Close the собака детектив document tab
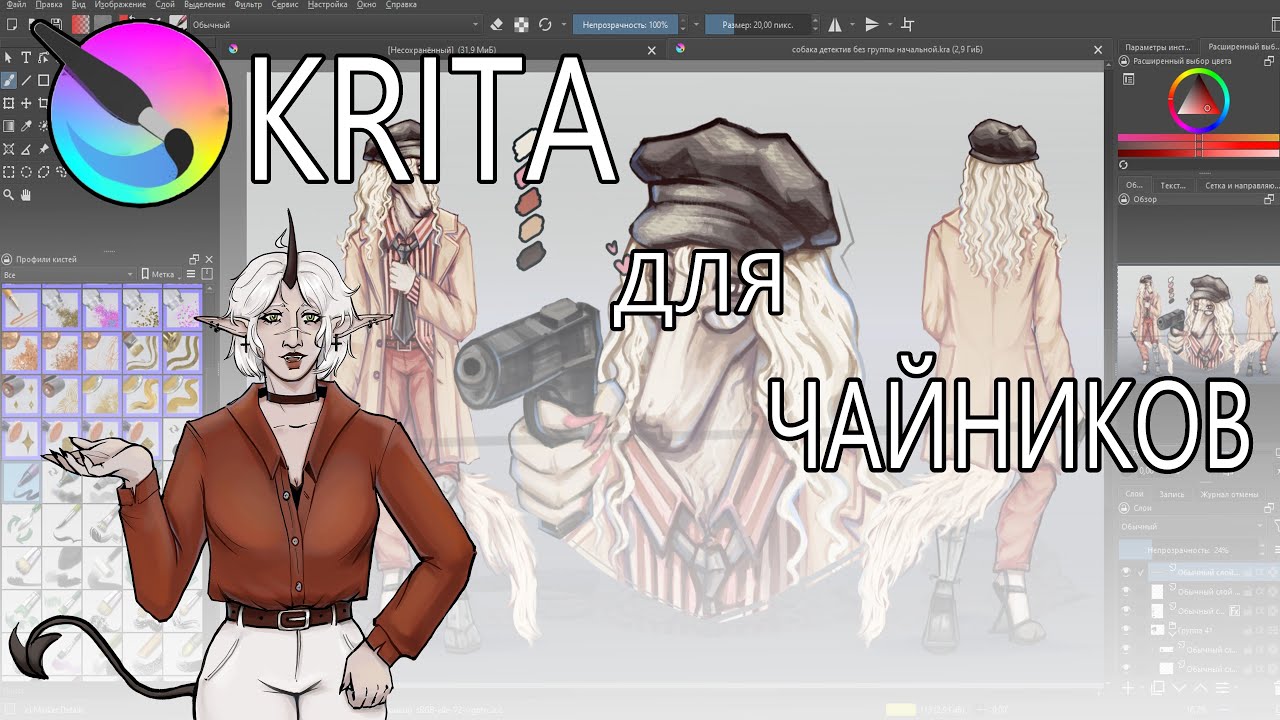This screenshot has height=720, width=1280. [x=1099, y=48]
